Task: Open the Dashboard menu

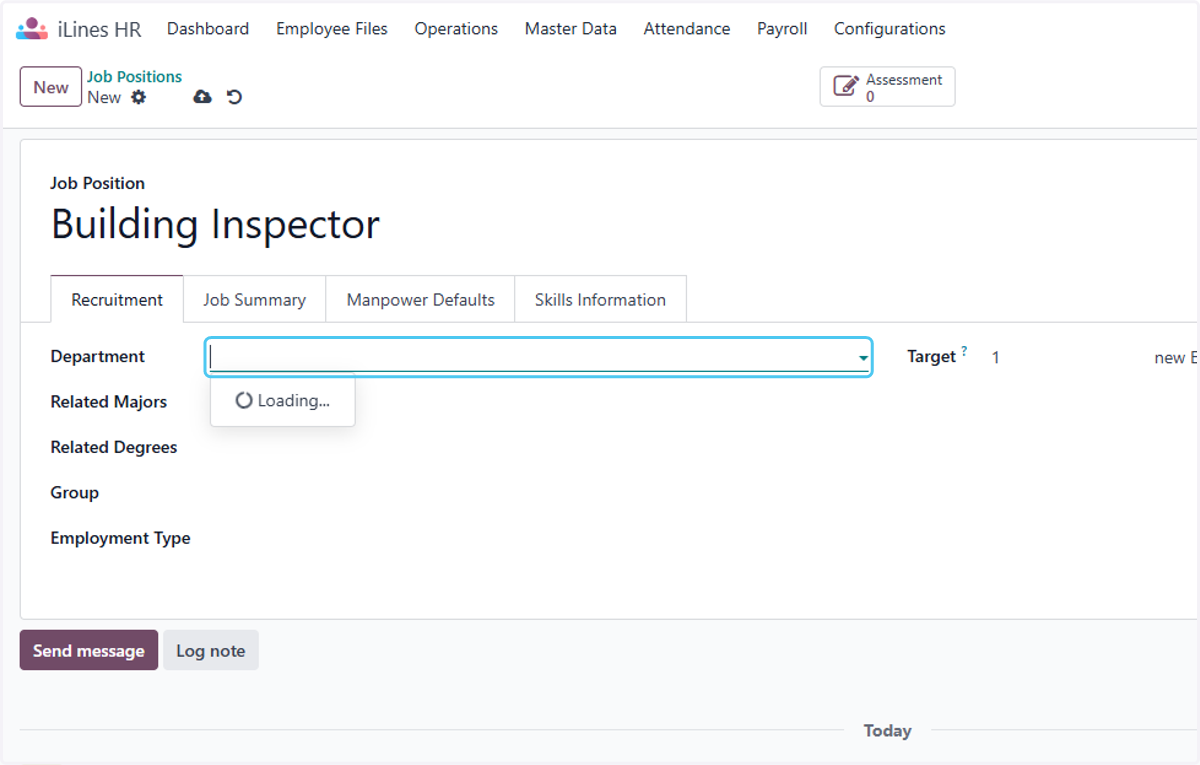Action: (x=208, y=29)
